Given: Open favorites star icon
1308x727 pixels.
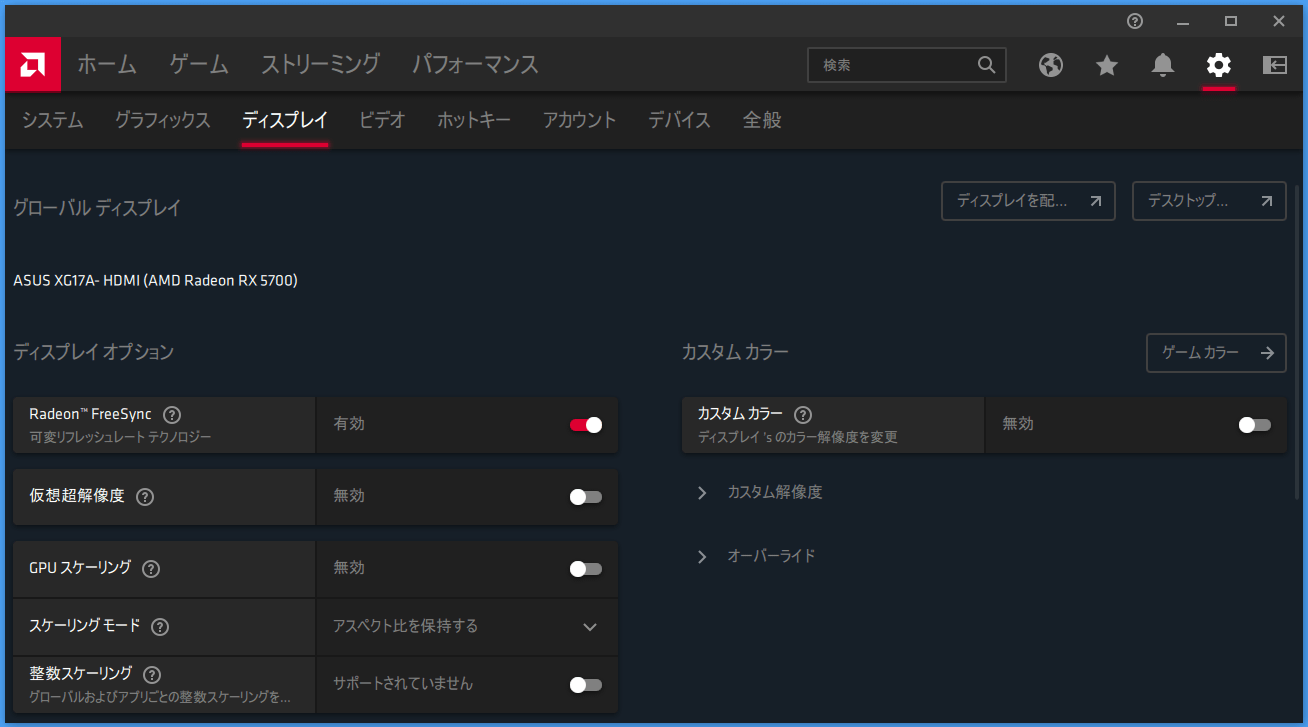Looking at the screenshot, I should (1107, 65).
